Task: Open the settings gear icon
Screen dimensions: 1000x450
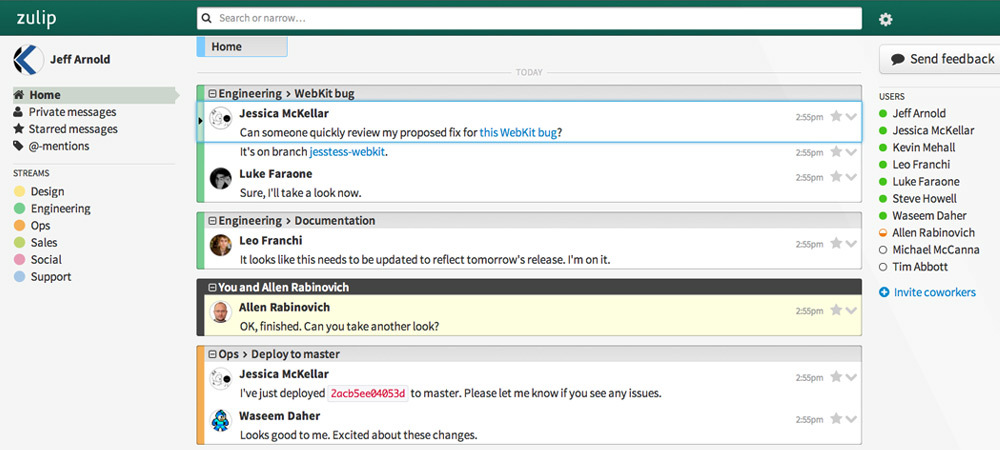Action: [x=885, y=19]
